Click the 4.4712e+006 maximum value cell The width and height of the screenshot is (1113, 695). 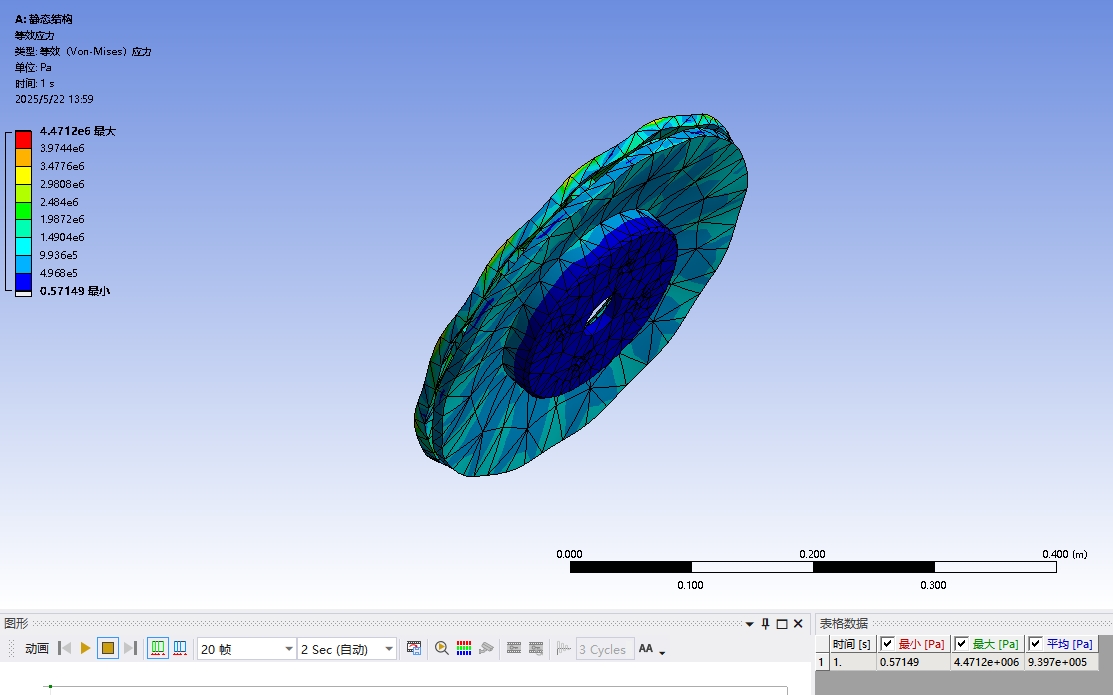(987, 662)
